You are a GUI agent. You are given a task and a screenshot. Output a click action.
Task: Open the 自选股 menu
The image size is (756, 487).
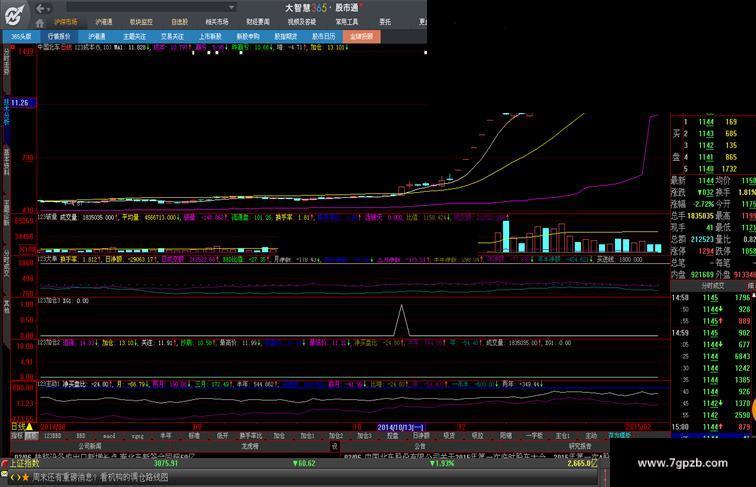179,22
